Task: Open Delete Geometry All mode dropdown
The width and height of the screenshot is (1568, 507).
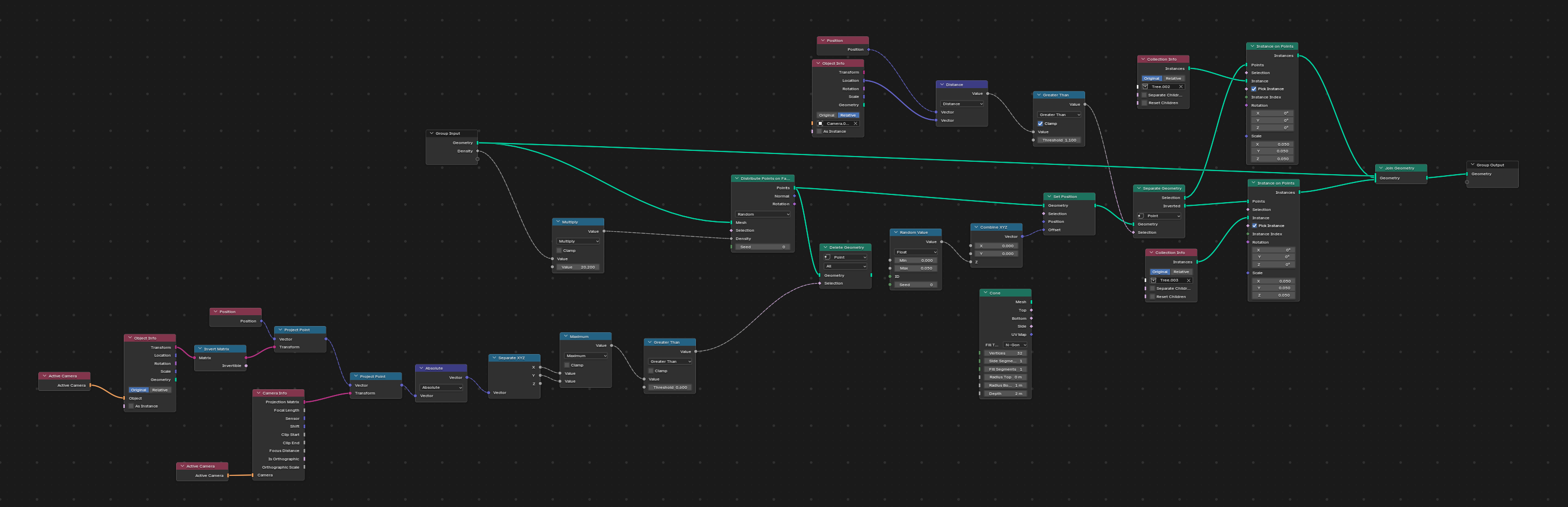Action: coord(846,266)
